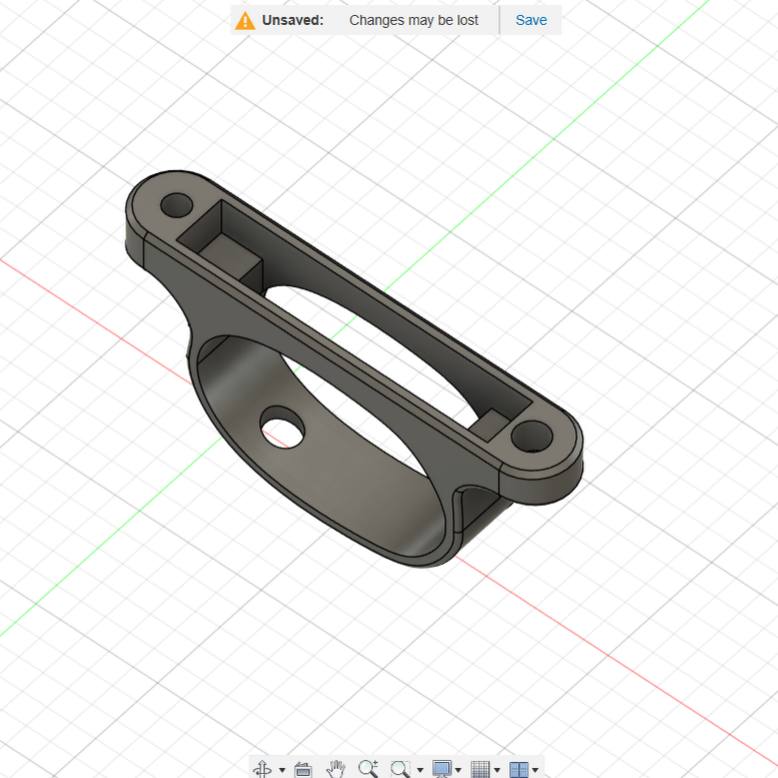Expand the Viewports dropdown arrow

click(x=535, y=770)
